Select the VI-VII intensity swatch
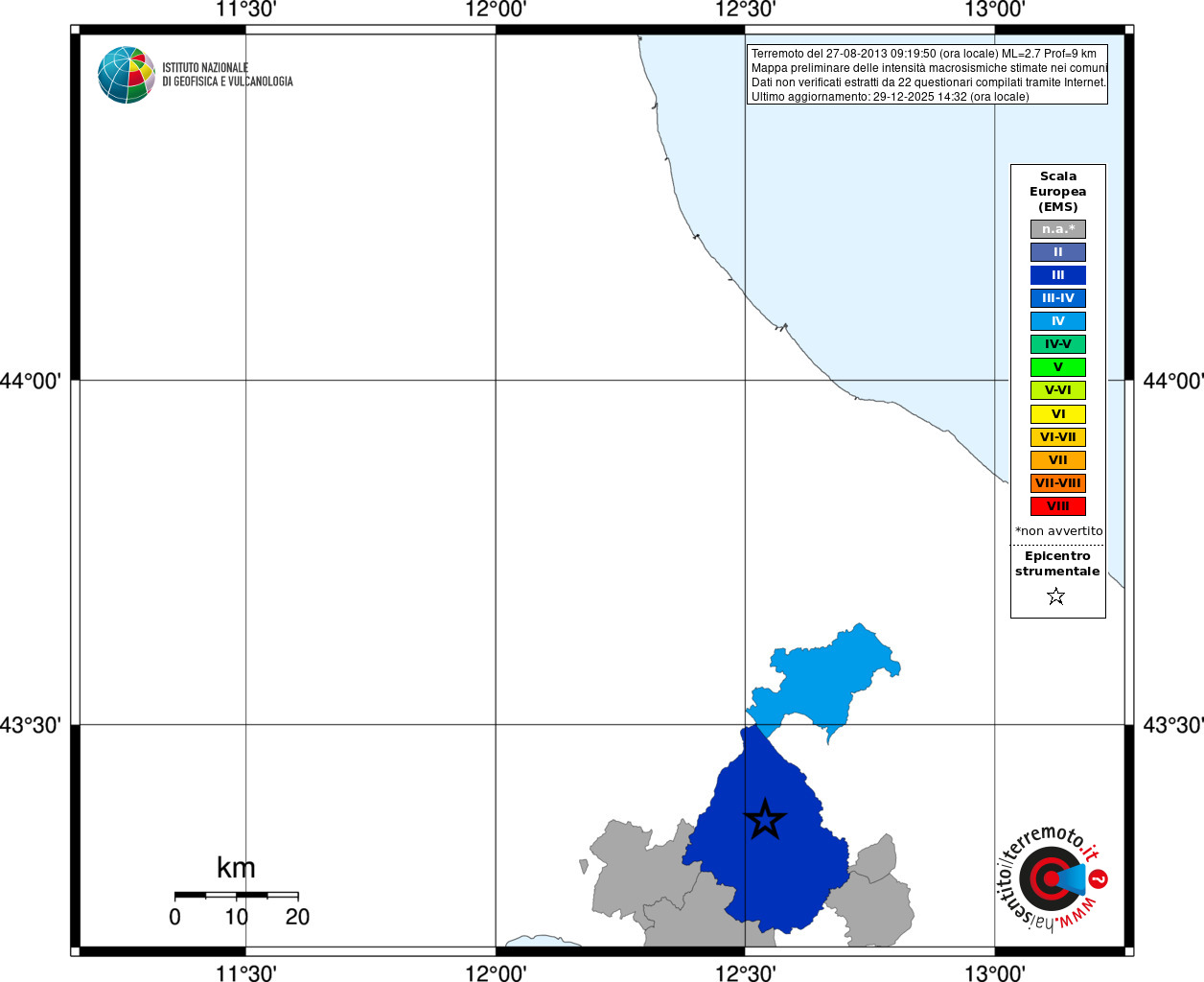 [x=1058, y=437]
